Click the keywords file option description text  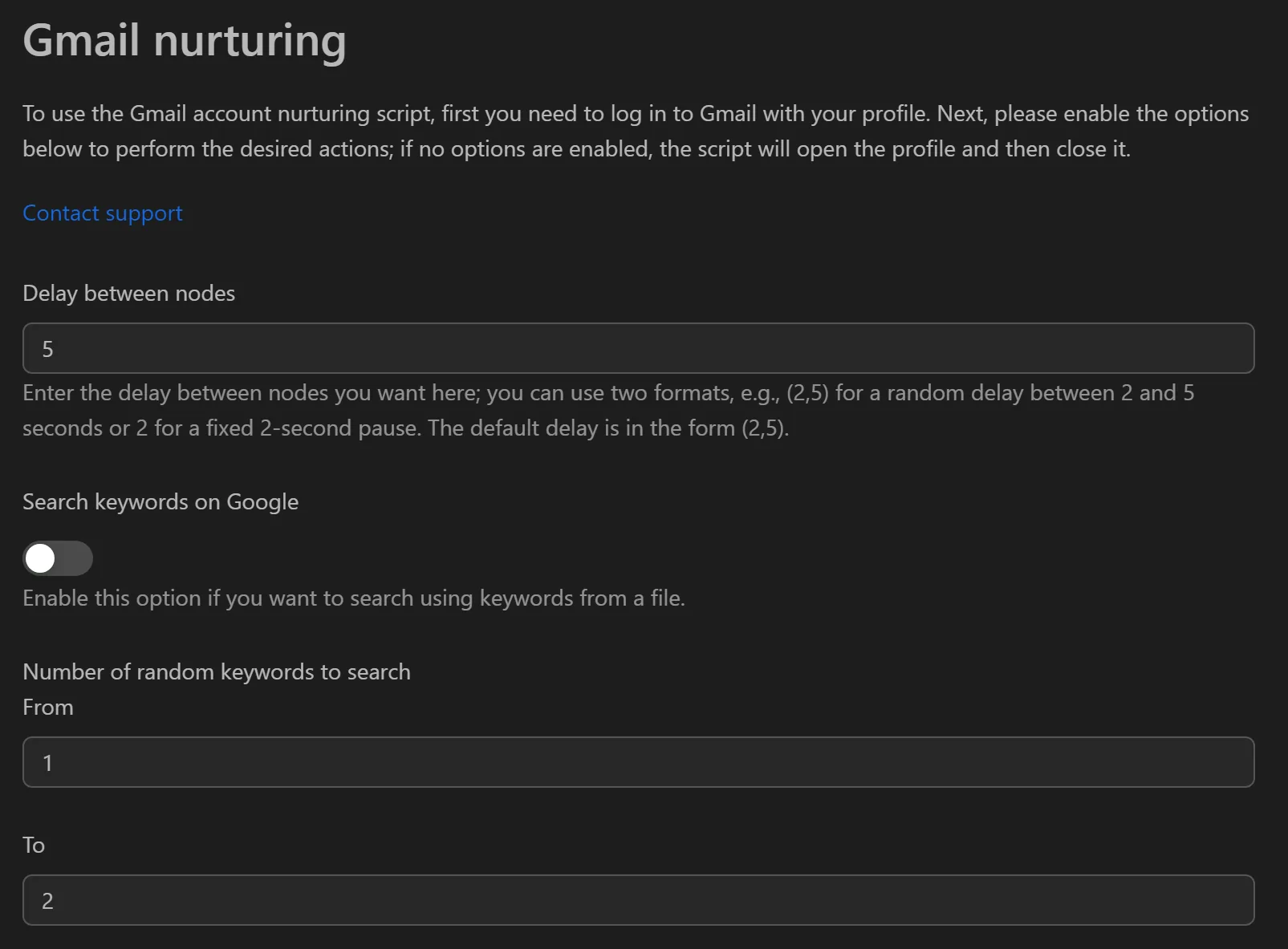point(354,598)
